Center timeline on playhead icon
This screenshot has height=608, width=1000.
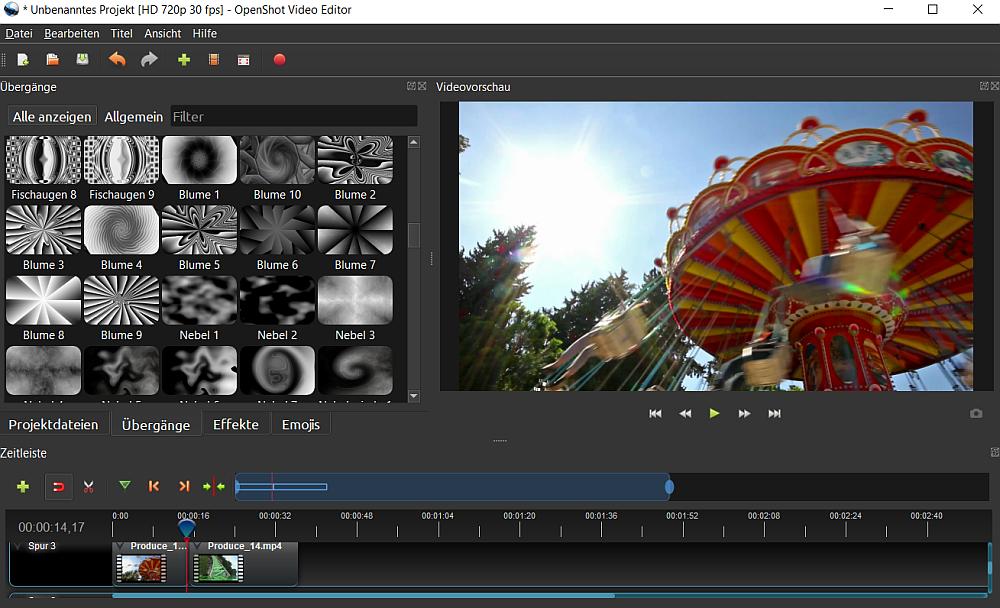click(x=214, y=487)
